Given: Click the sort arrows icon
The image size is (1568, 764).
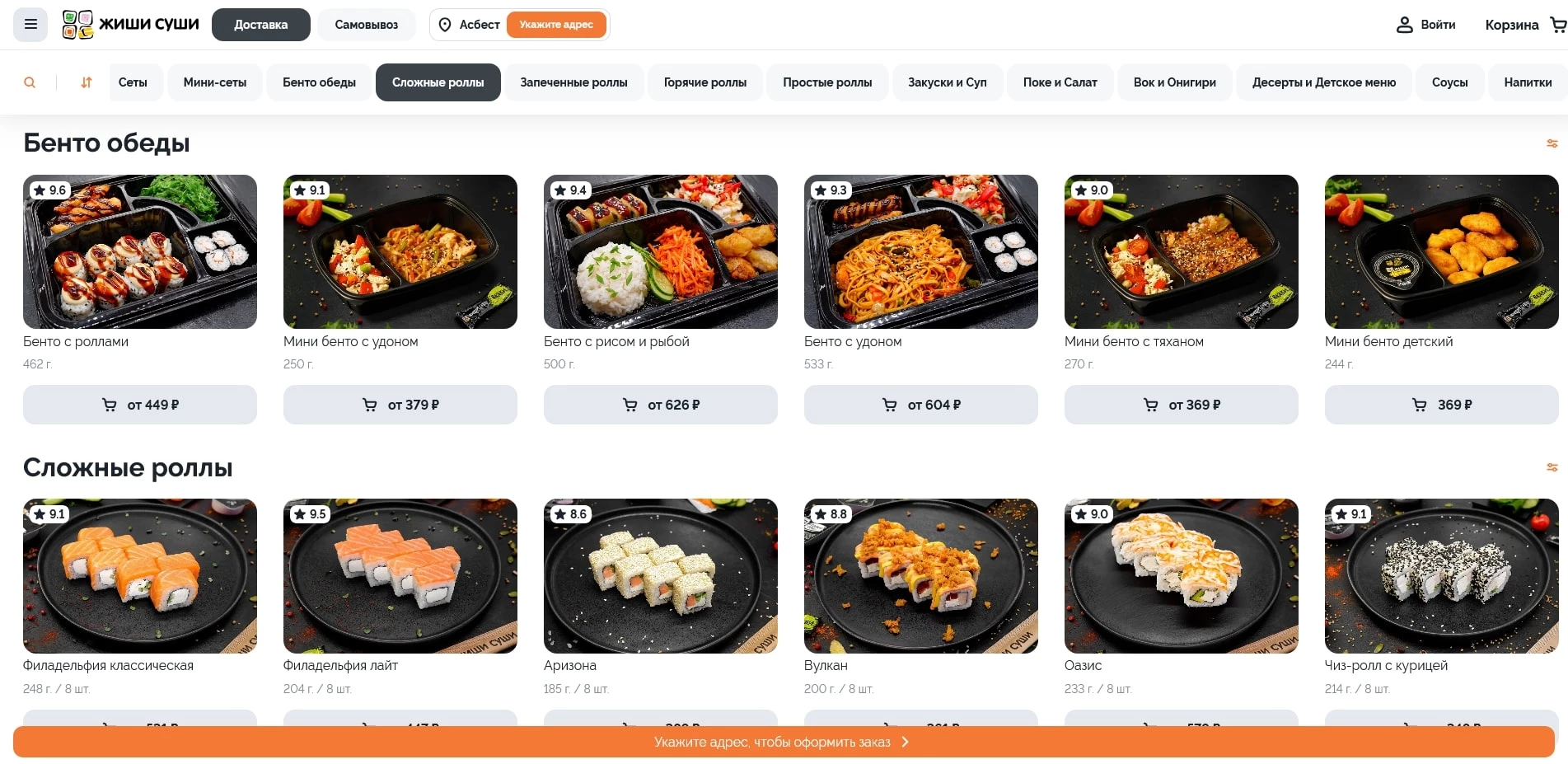Looking at the screenshot, I should tap(86, 82).
